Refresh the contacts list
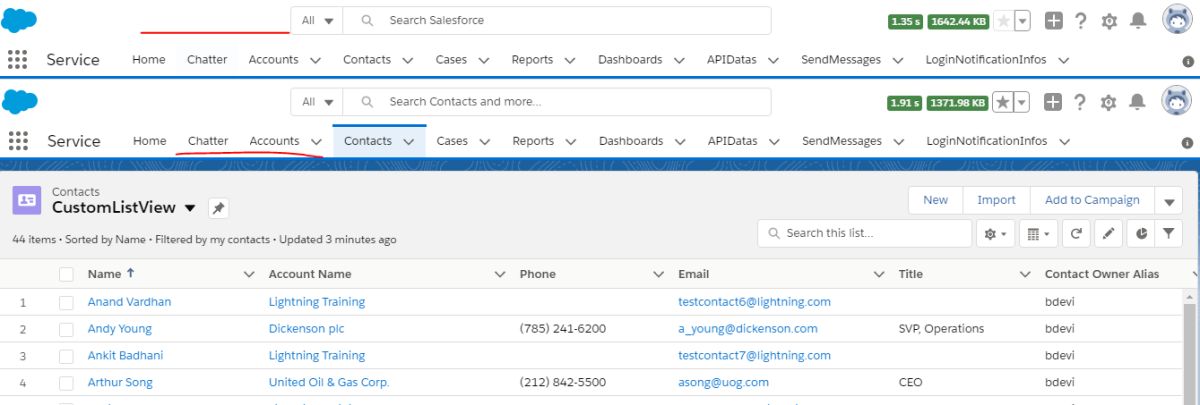Viewport: 1200px width, 405px height. (1076, 233)
